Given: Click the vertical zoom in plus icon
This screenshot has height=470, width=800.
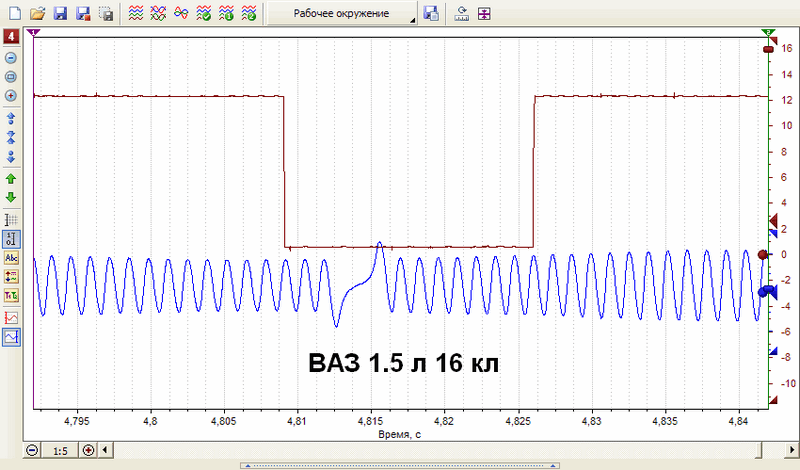Looking at the screenshot, I should [x=11, y=95].
